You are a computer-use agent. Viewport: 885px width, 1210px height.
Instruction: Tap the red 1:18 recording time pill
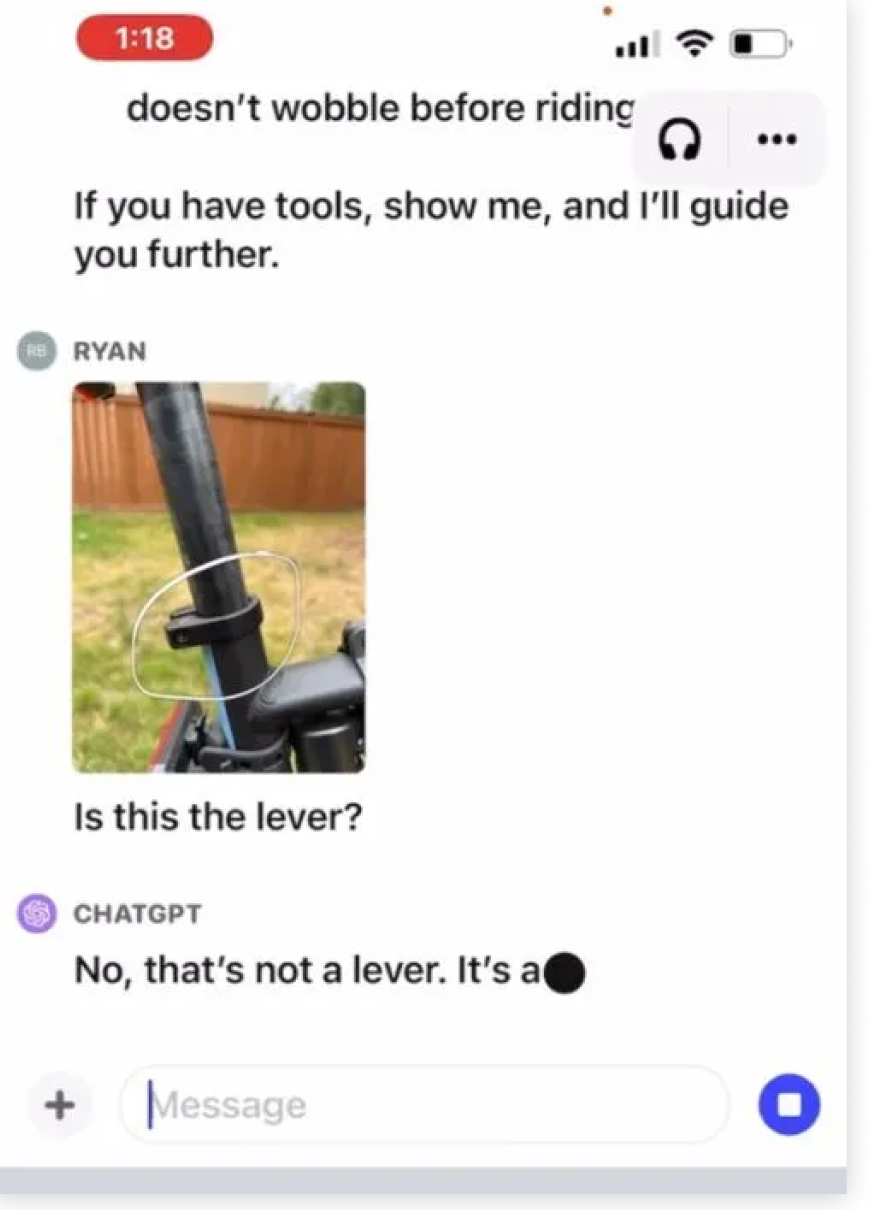pos(145,39)
